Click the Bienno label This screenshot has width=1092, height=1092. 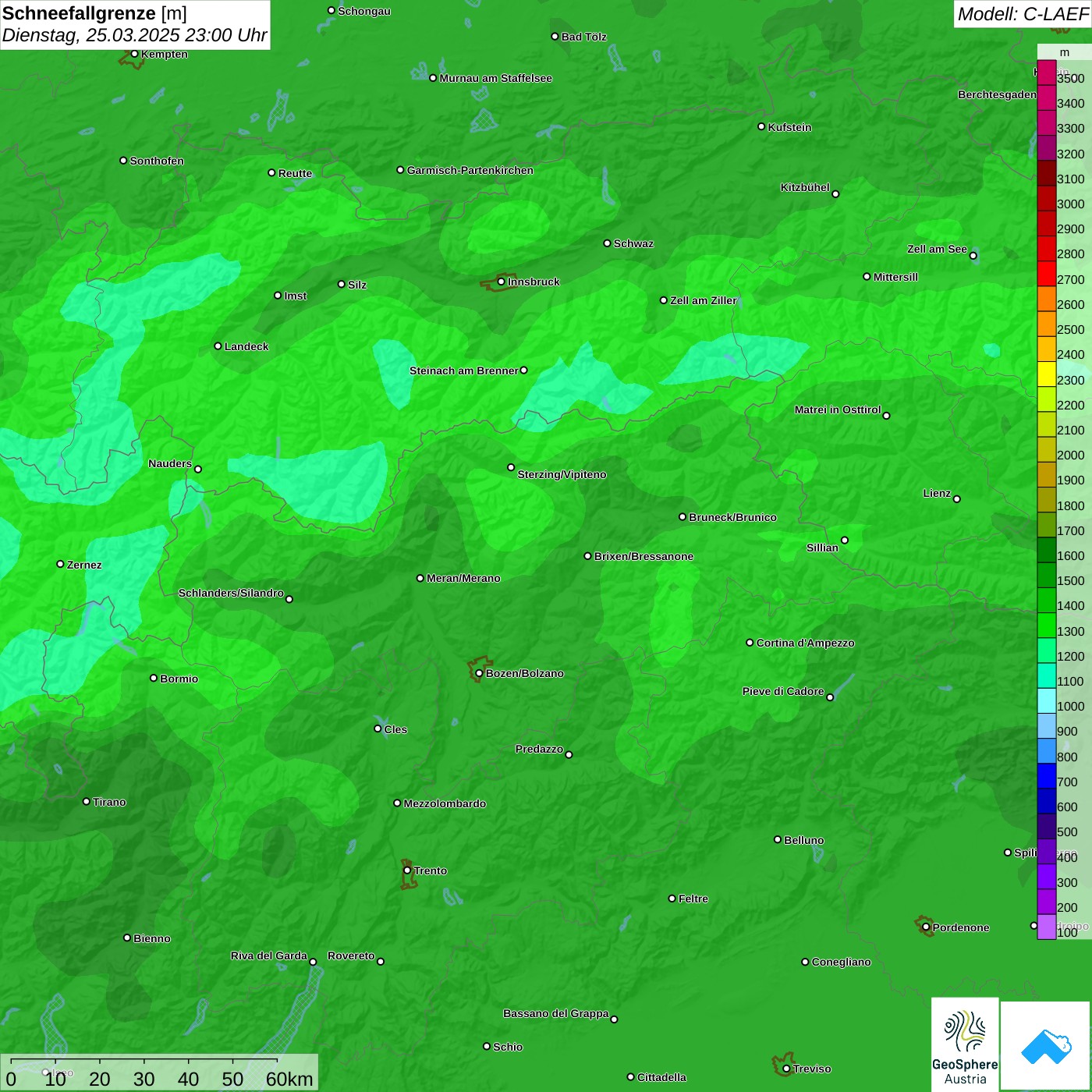click(x=151, y=938)
